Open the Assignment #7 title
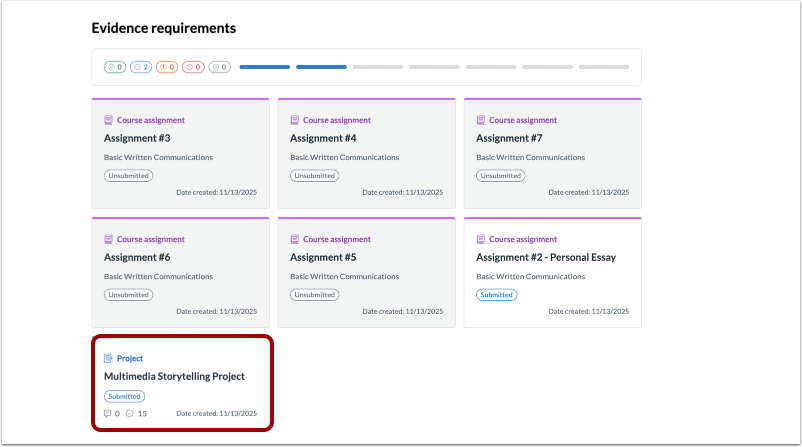Screen dimensions: 802x447 tap(509, 138)
